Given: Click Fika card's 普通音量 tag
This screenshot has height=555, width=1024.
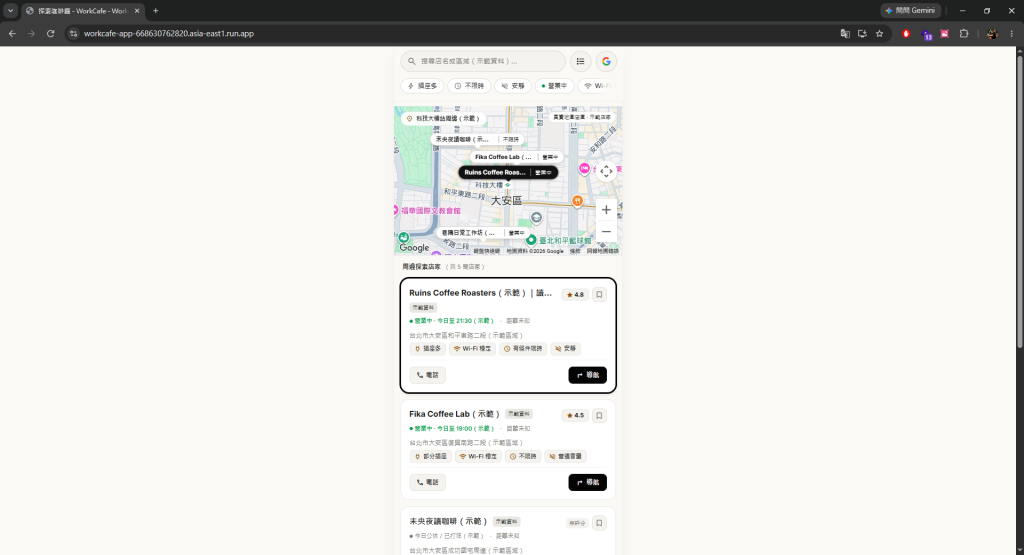Looking at the screenshot, I should [x=566, y=456].
